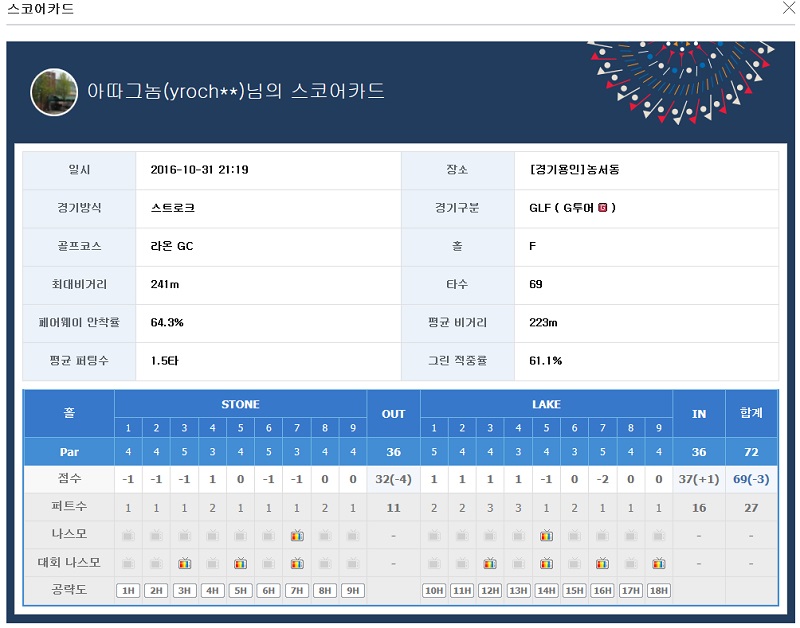Close the scorecard popup window
800x628 pixels.
pos(787,9)
